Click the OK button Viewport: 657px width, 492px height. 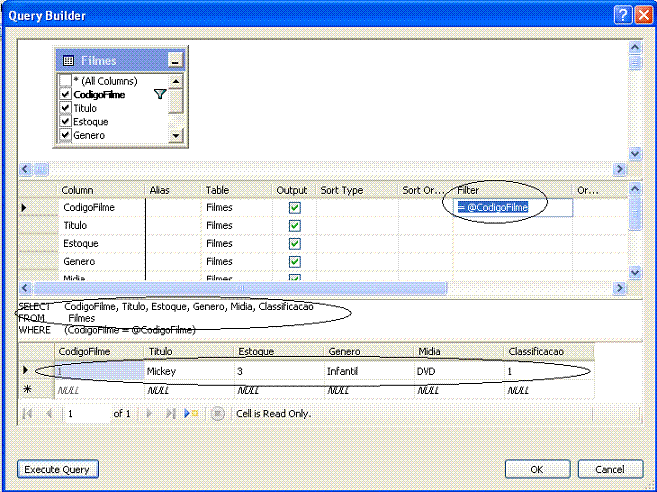click(x=537, y=469)
